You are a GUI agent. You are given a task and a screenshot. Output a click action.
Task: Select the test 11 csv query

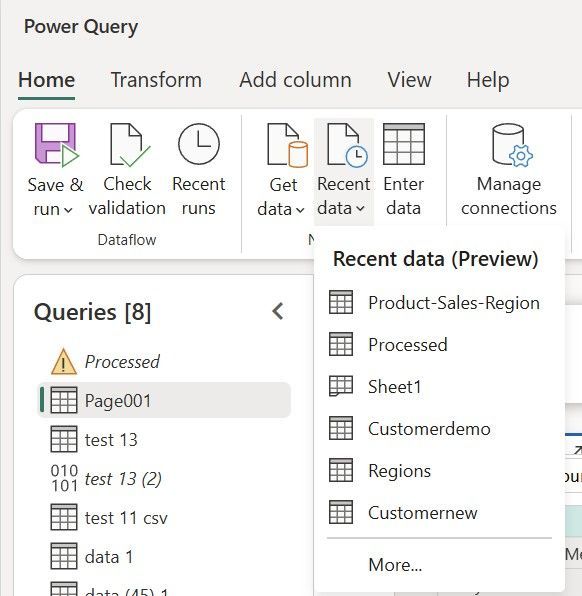pyautogui.click(x=165, y=518)
